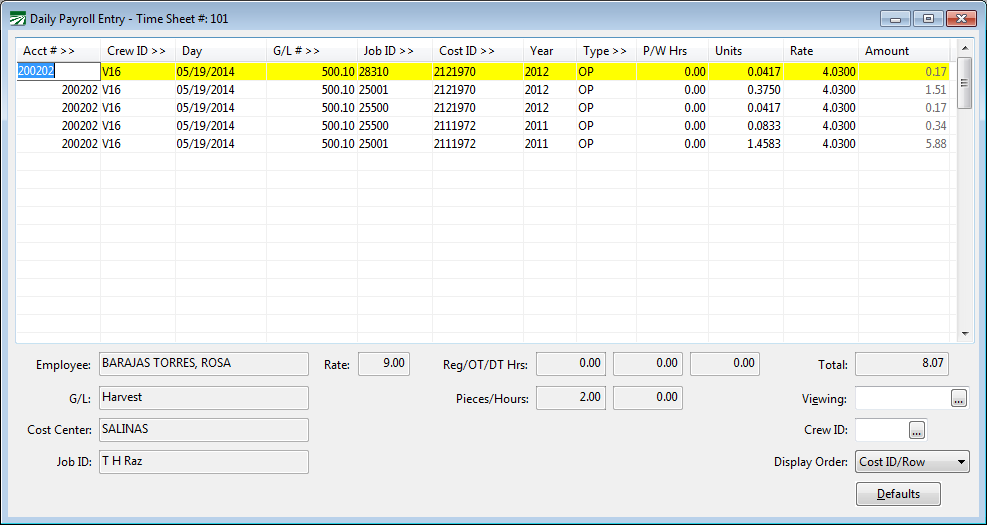Click the Acct # >> column header
This screenshot has width=987, height=525.
click(x=57, y=51)
